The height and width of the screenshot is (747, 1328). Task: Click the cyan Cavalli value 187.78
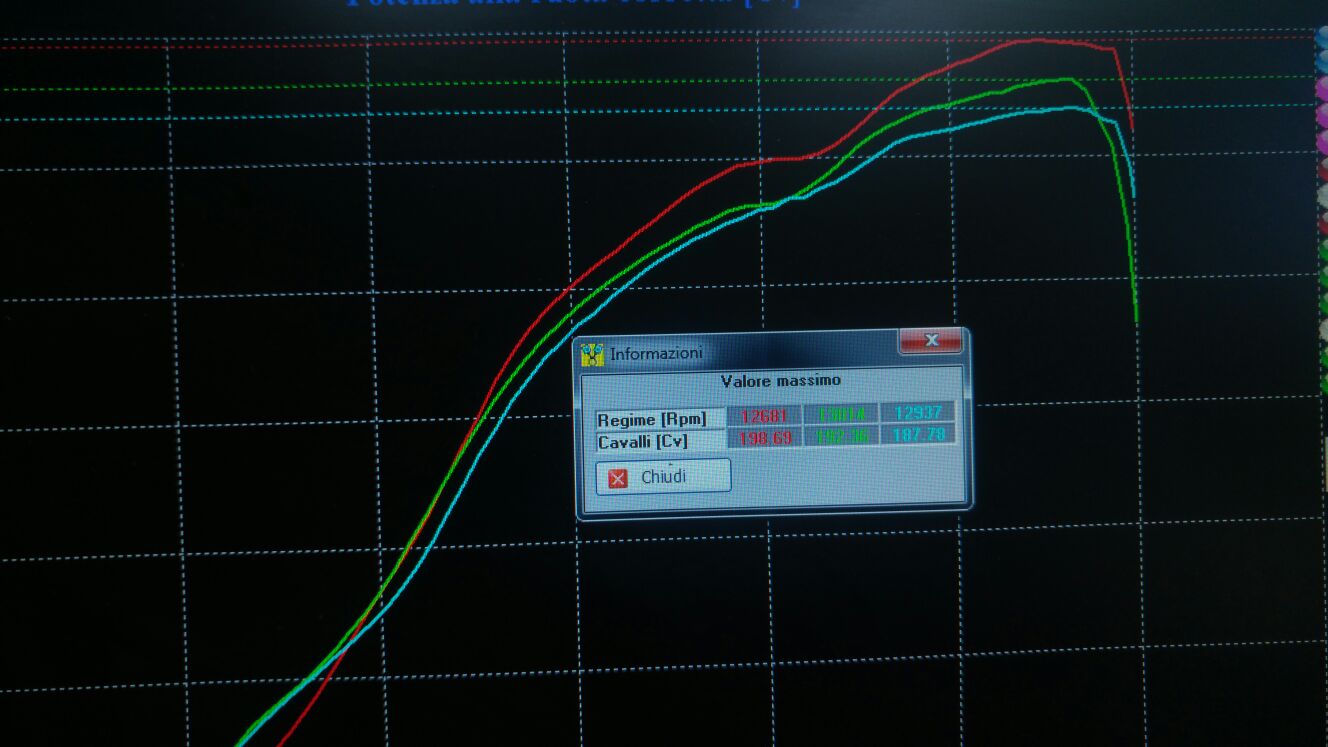[917, 435]
